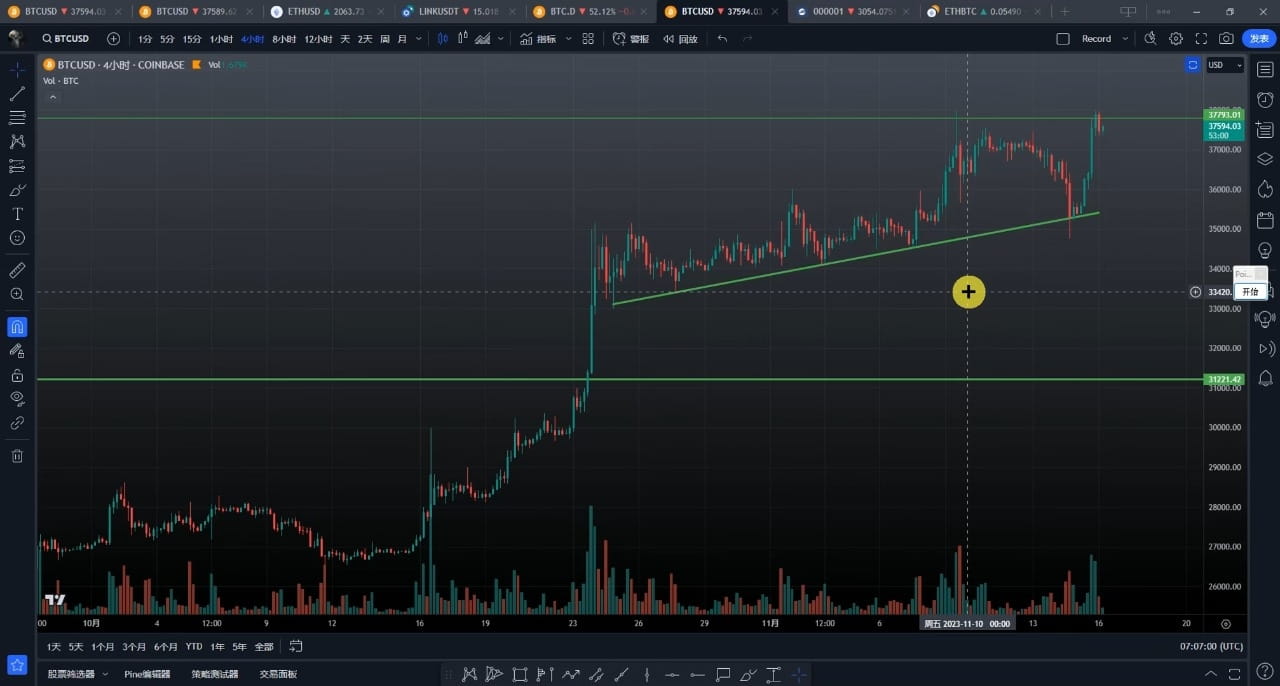Open favorites star toolbar button at bottom left

pos(17,665)
